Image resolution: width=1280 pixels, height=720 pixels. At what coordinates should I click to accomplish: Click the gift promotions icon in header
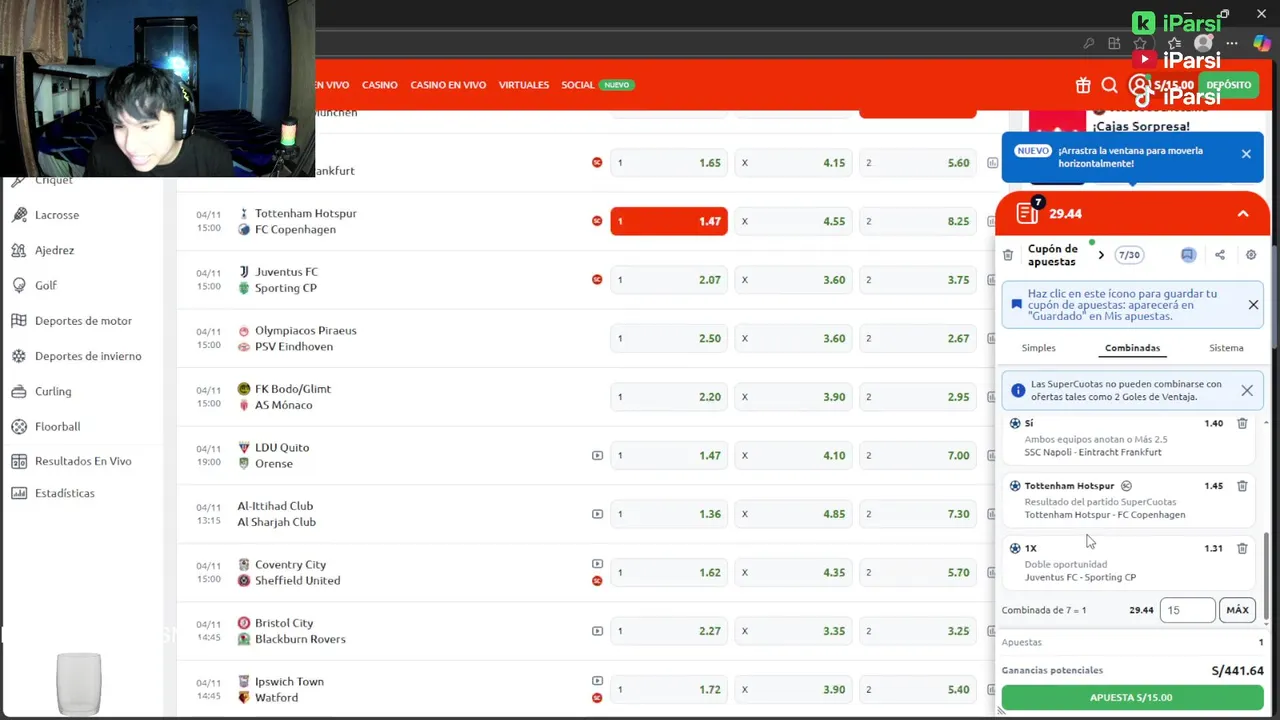pos(1083,86)
